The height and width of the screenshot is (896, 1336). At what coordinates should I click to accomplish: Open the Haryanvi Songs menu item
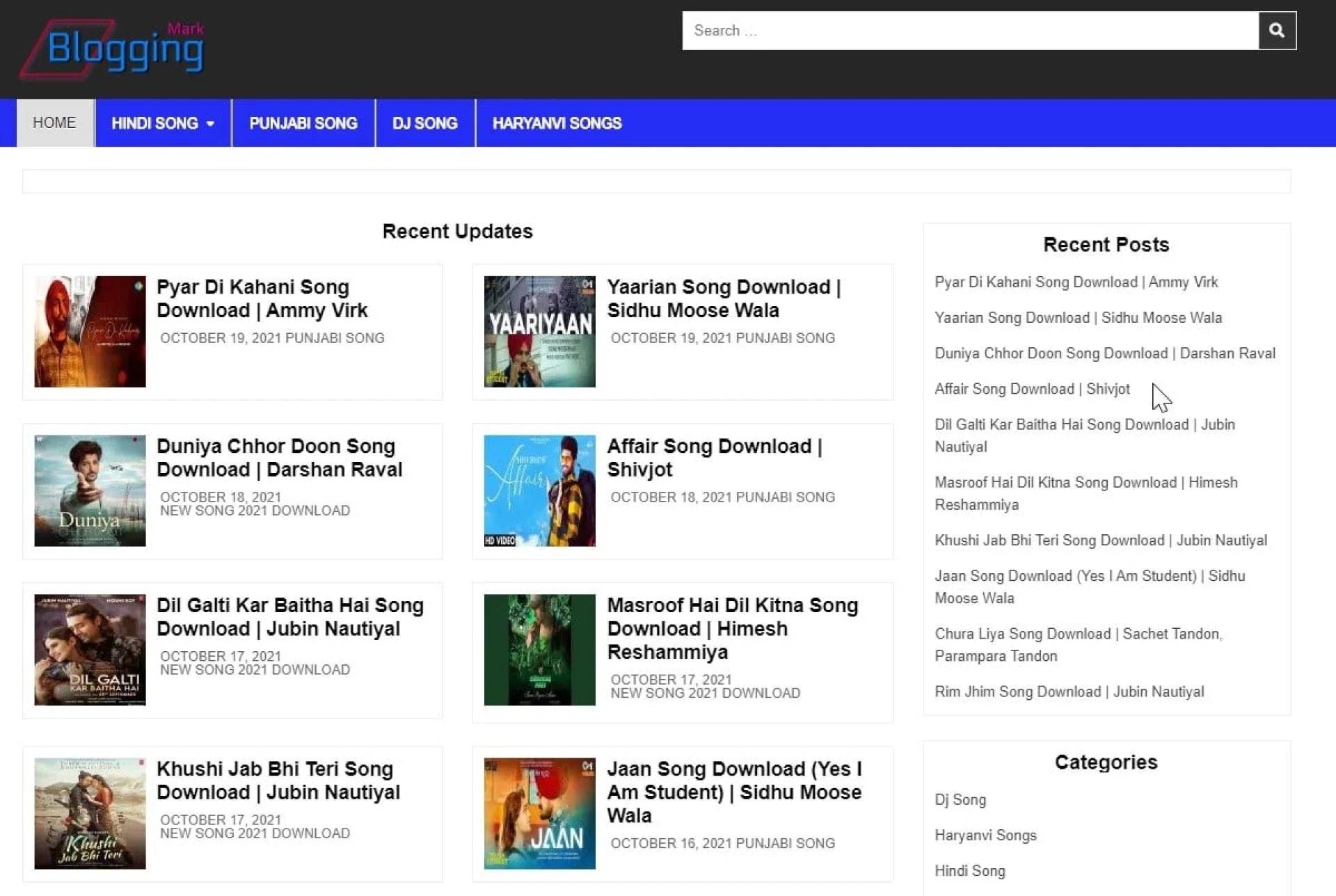click(x=557, y=123)
